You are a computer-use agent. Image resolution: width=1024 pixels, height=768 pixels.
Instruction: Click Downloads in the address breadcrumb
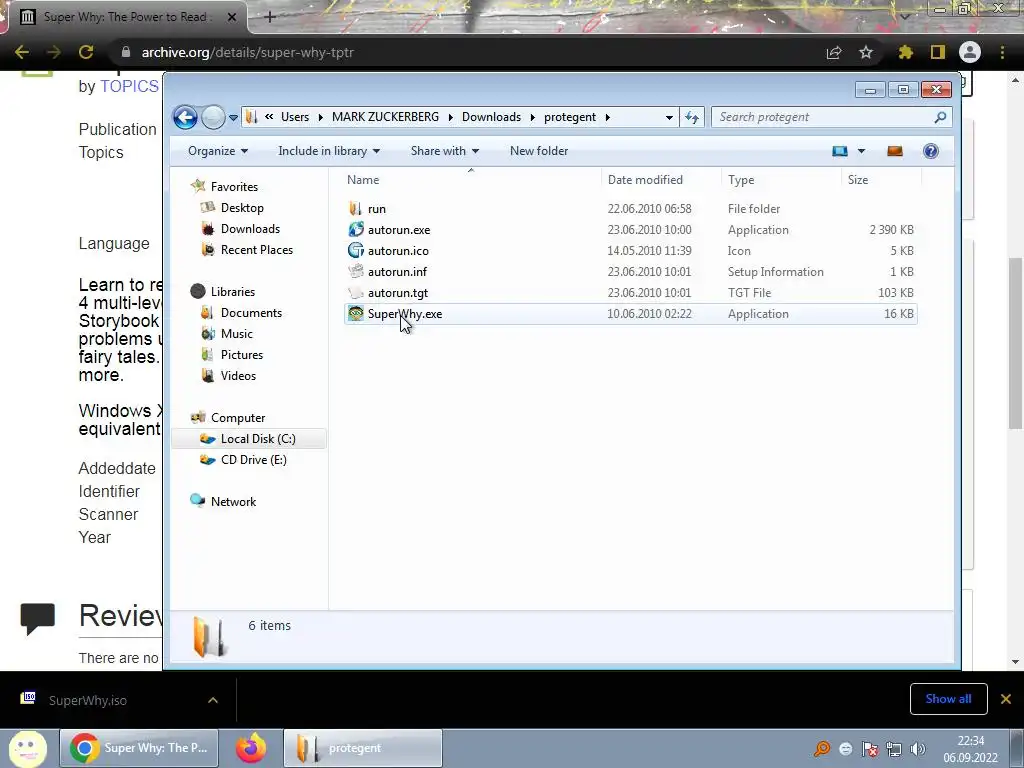point(491,117)
